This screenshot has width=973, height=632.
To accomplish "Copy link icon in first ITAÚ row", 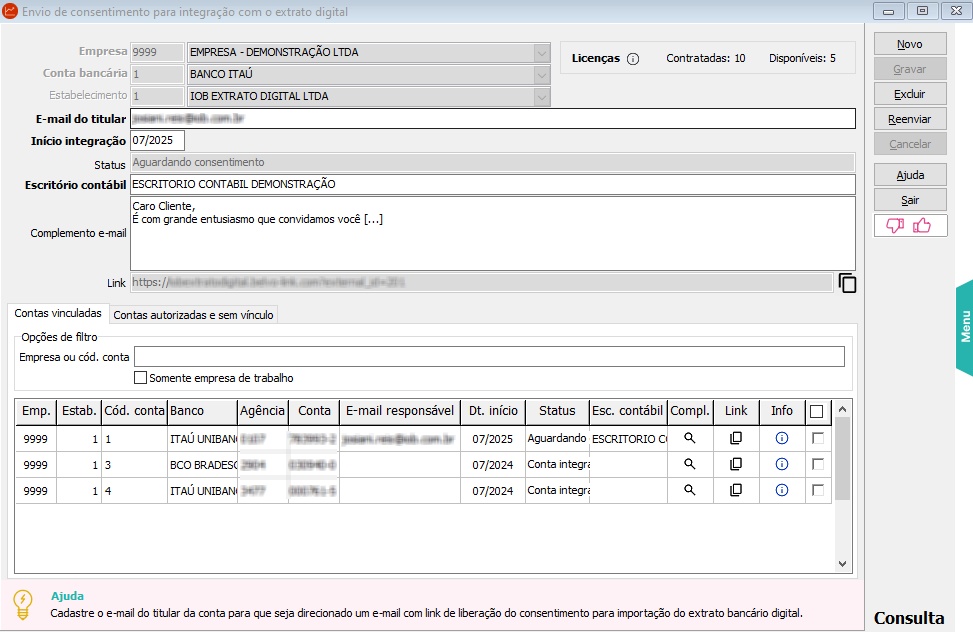I will click(x=736, y=438).
